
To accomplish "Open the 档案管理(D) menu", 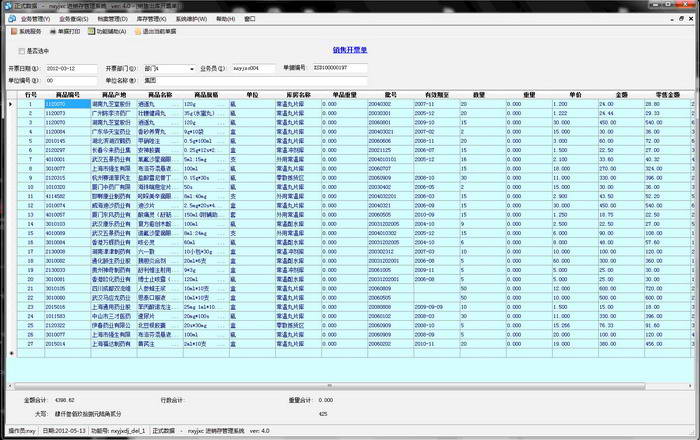I will pyautogui.click(x=112, y=19).
